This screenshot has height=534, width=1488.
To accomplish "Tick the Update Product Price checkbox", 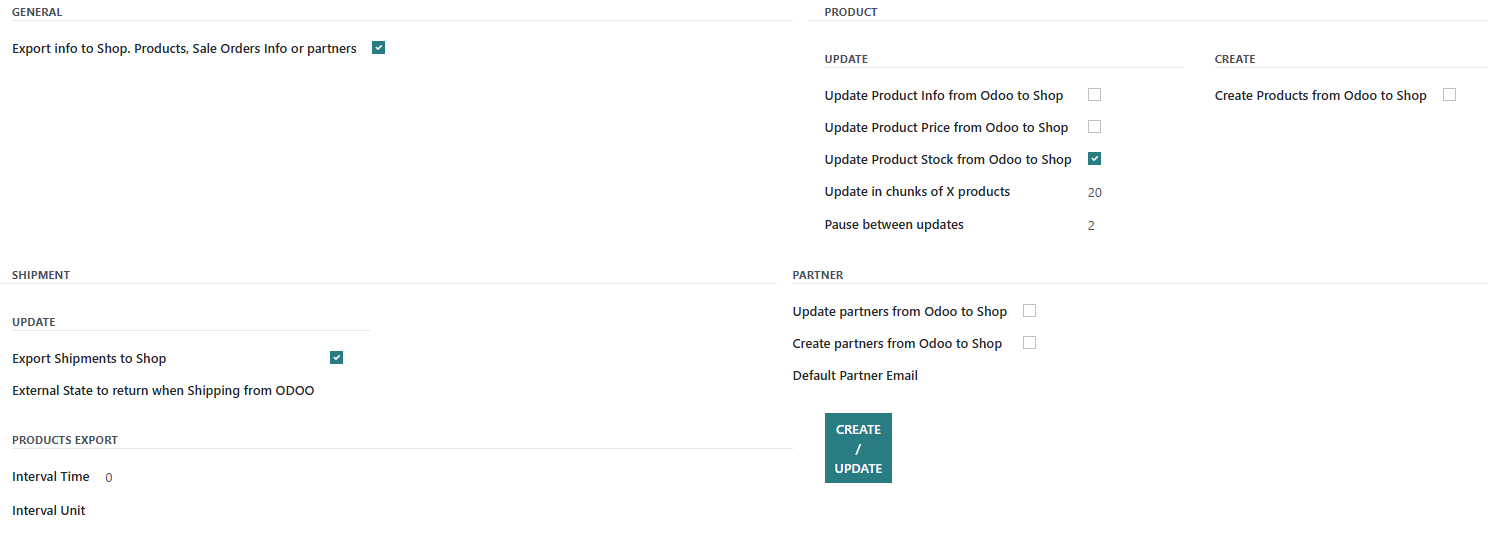I will pos(1094,127).
